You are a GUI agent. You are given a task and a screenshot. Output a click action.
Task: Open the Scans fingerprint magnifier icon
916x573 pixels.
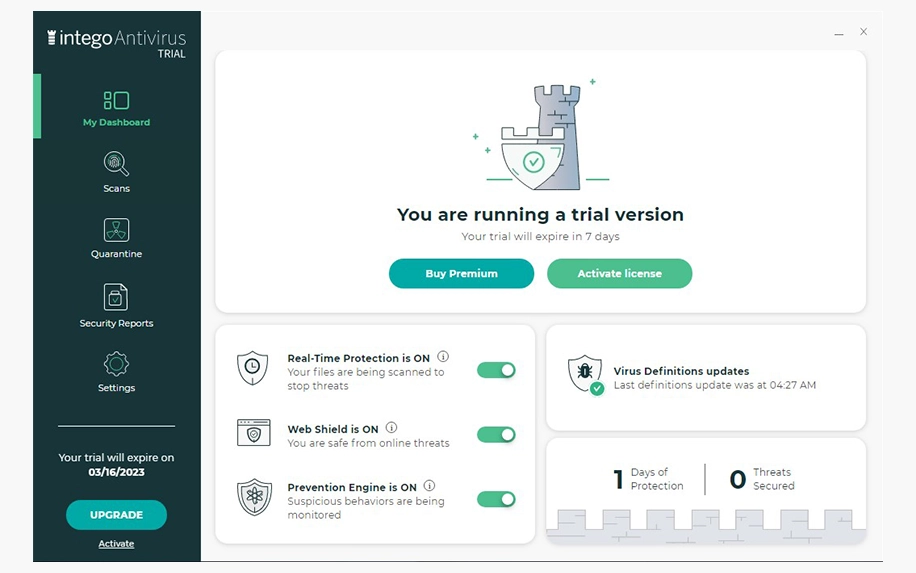point(116,164)
